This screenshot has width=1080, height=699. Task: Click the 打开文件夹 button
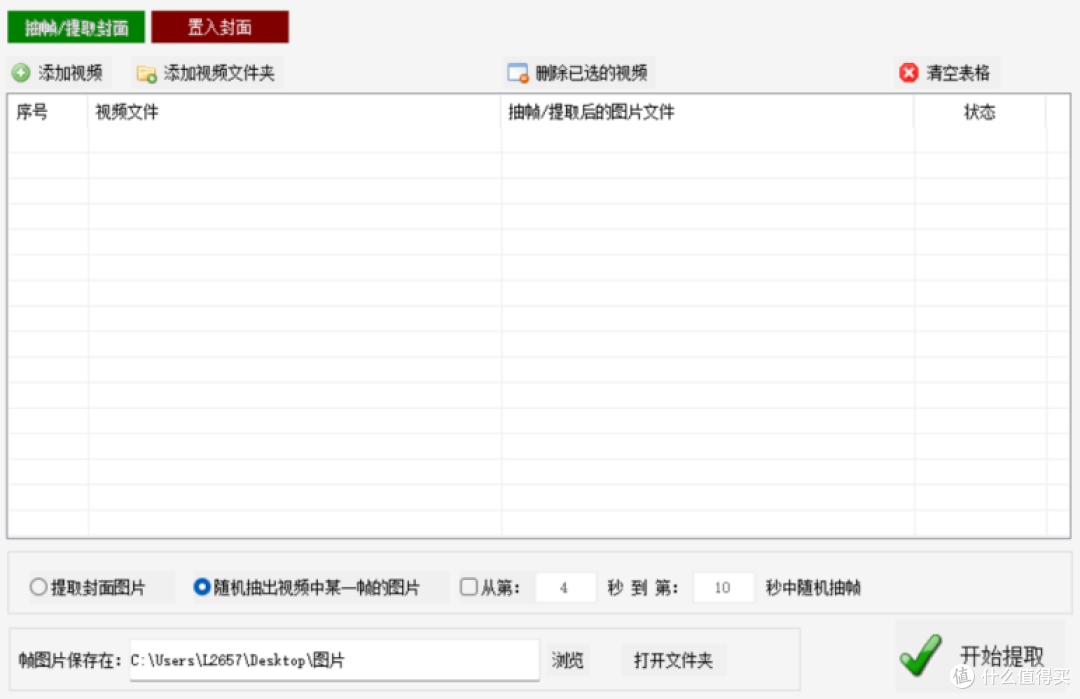pos(673,660)
